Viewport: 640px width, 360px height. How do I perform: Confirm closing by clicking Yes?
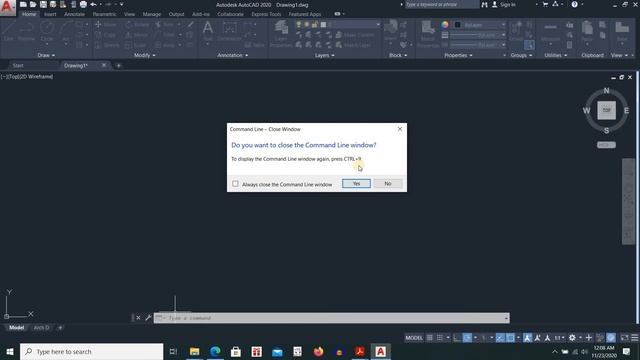click(x=356, y=184)
